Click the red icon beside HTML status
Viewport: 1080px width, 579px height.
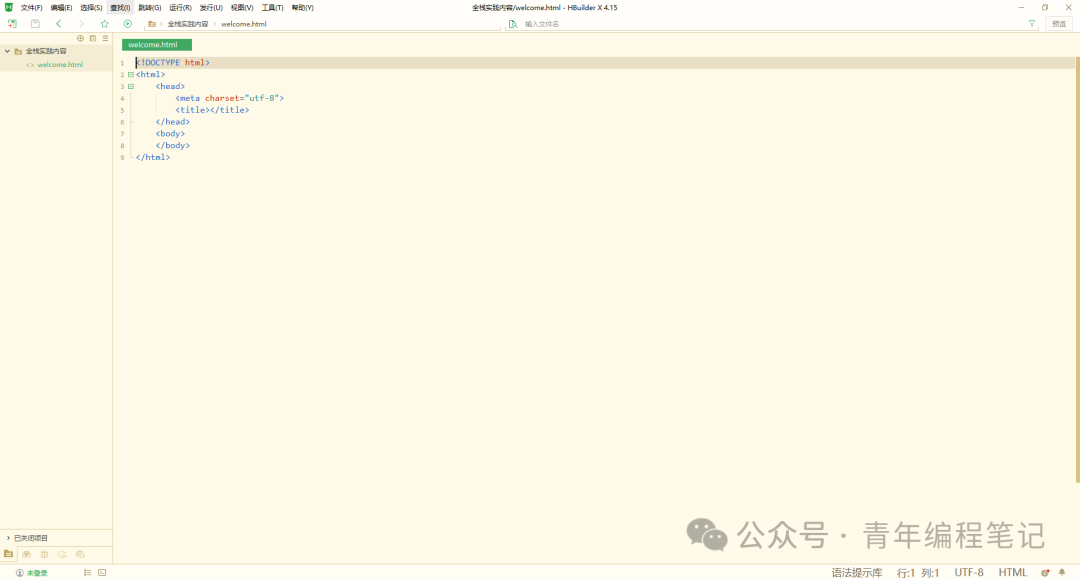[x=1045, y=573]
